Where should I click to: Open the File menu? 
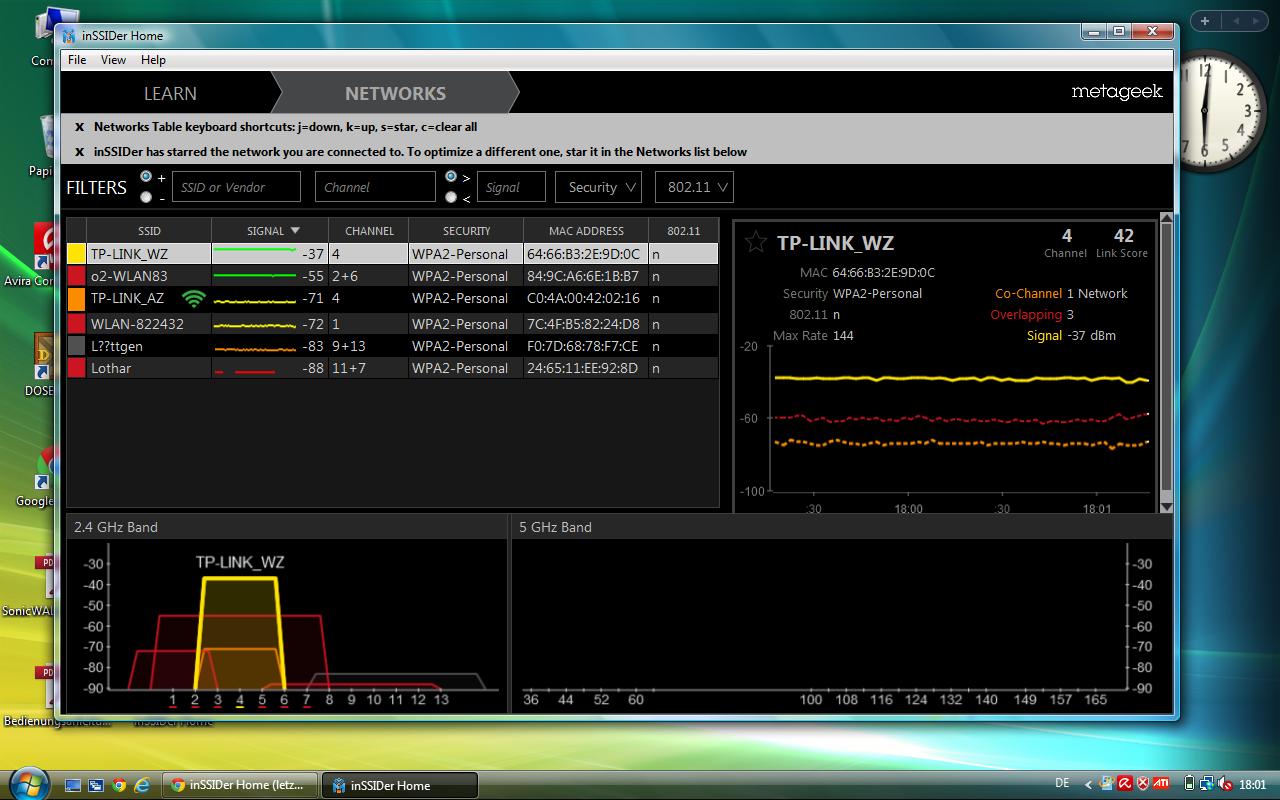pyautogui.click(x=77, y=60)
